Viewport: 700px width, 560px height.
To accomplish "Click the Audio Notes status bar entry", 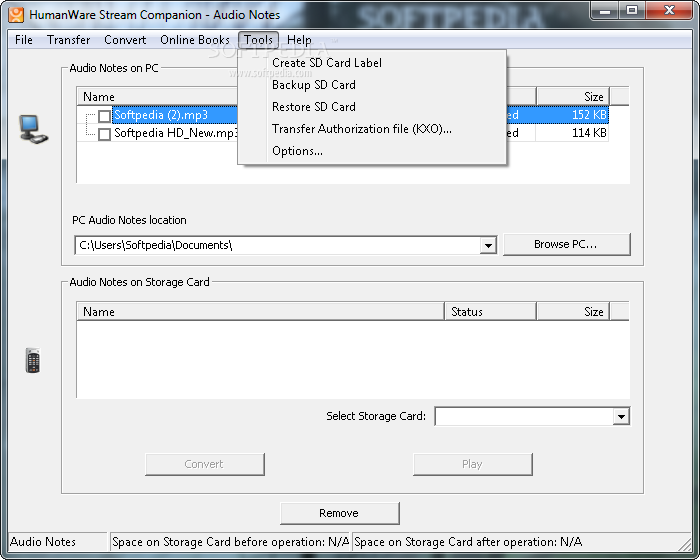I will [x=58, y=542].
